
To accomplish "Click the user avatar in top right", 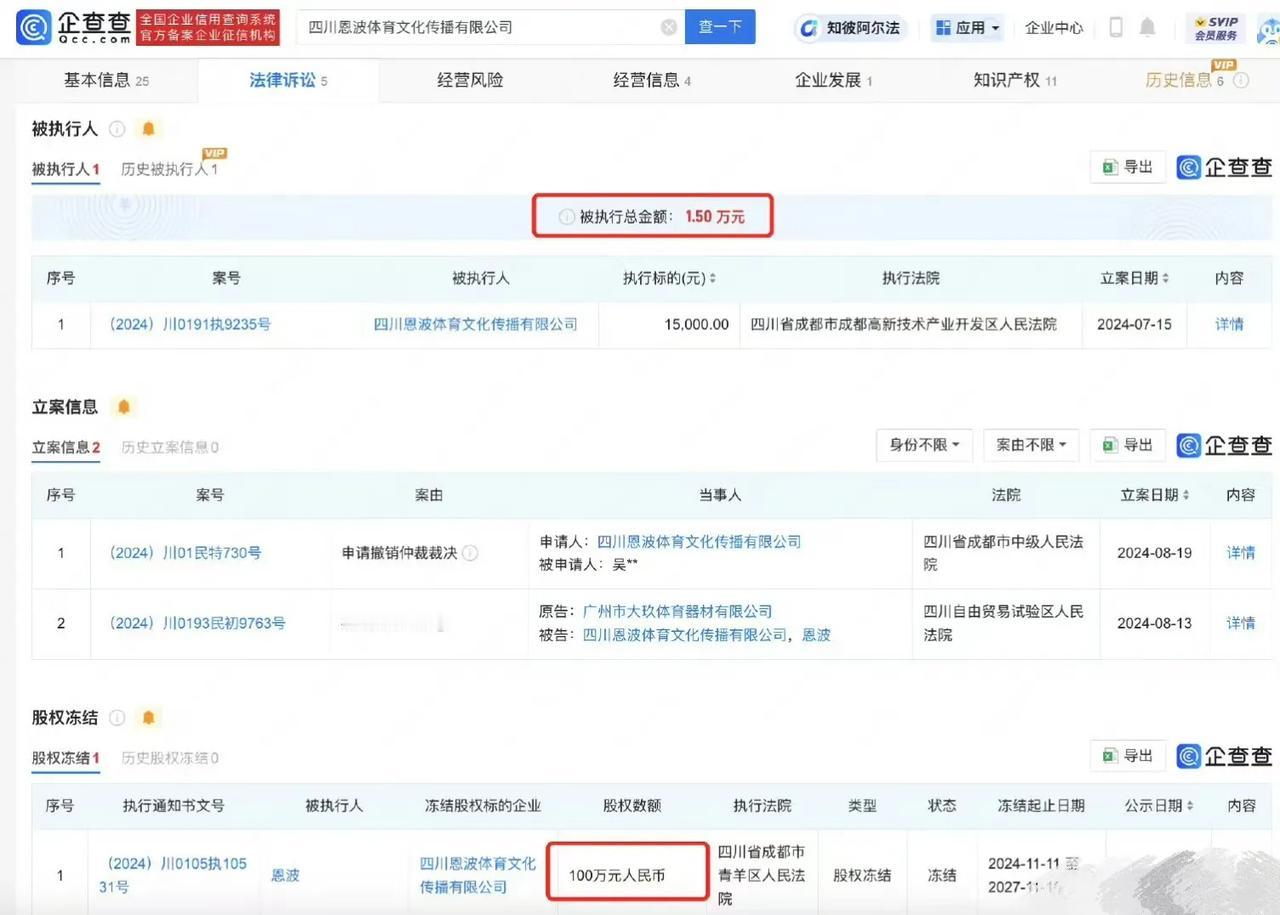I will pos(1266,28).
